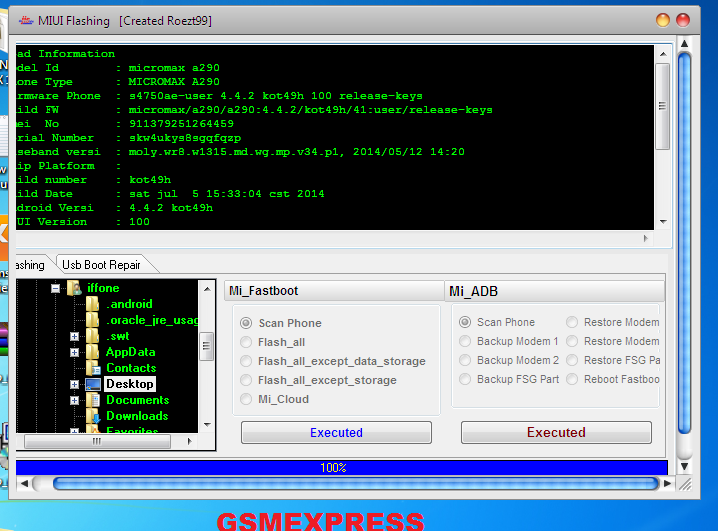718x531 pixels.
Task: Click the folder tree right scroll arrow
Action: pyautogui.click(x=189, y=441)
